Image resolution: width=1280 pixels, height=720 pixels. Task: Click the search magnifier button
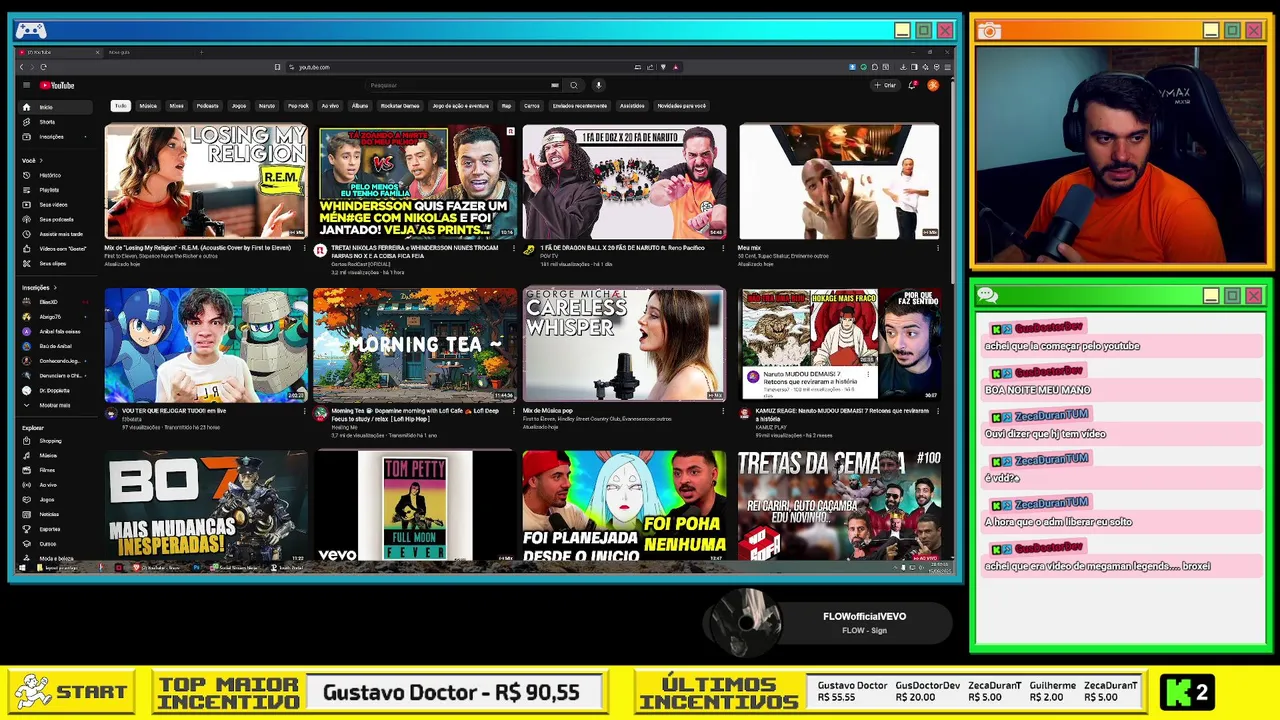tap(573, 85)
